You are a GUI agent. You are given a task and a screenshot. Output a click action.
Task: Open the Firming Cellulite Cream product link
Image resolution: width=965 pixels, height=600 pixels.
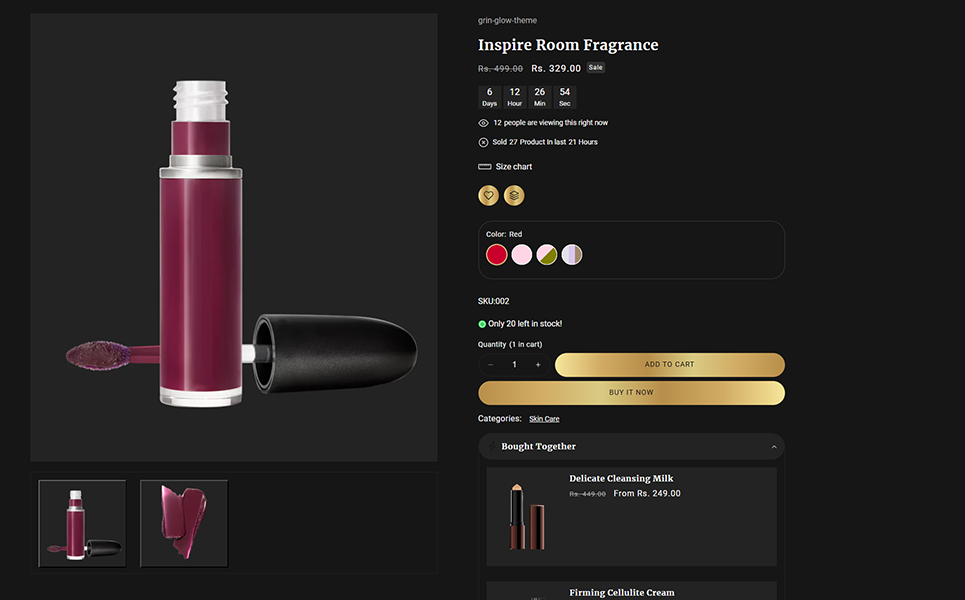click(x=622, y=593)
